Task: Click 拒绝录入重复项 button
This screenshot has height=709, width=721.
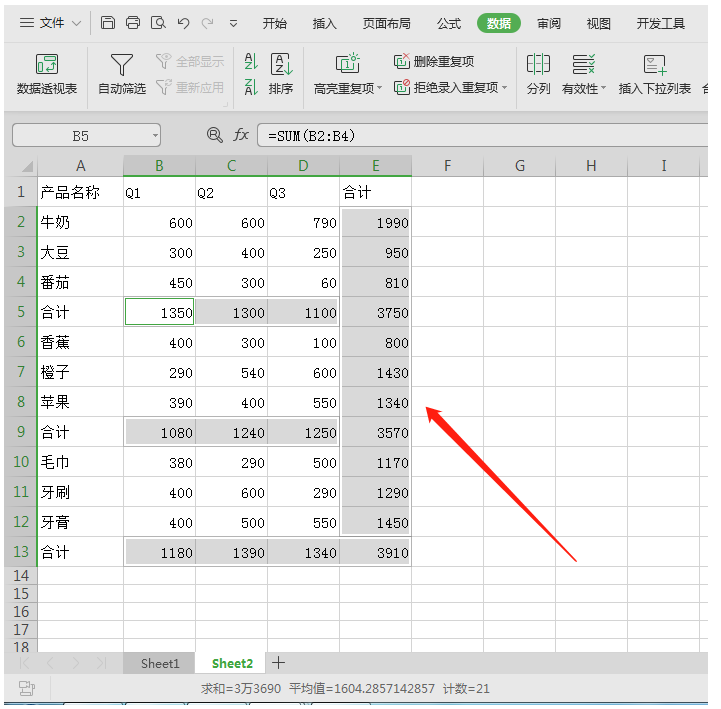Action: click(x=446, y=87)
